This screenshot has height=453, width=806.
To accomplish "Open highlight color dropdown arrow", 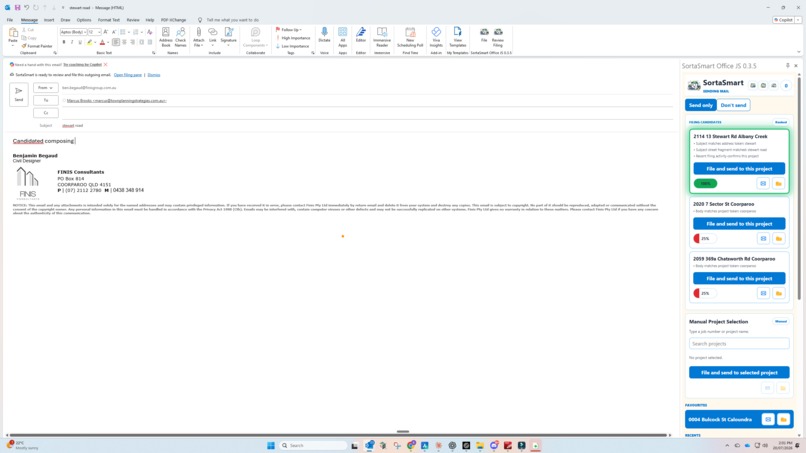I will click(x=95, y=42).
